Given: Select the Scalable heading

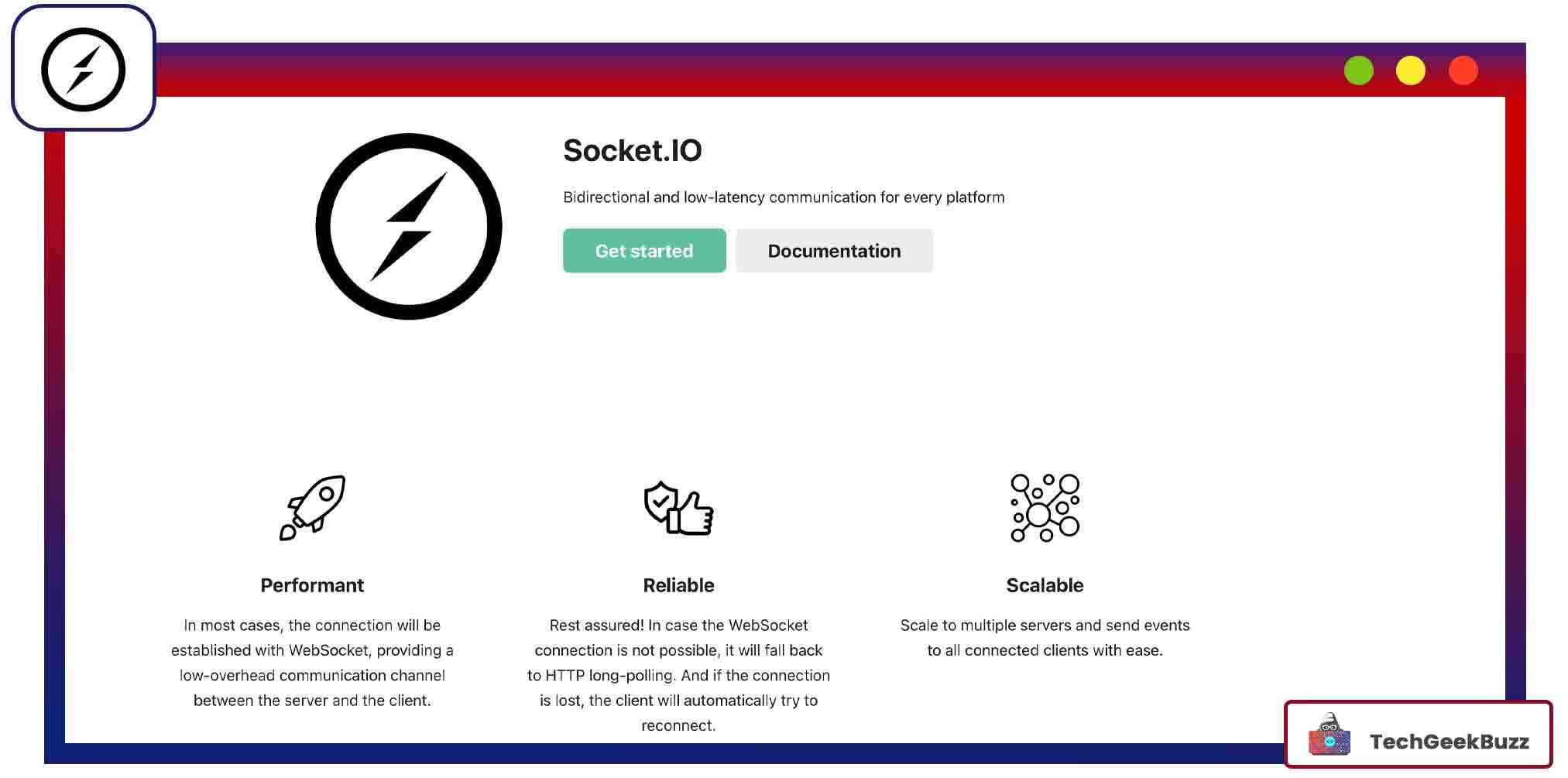Looking at the screenshot, I should (1045, 585).
